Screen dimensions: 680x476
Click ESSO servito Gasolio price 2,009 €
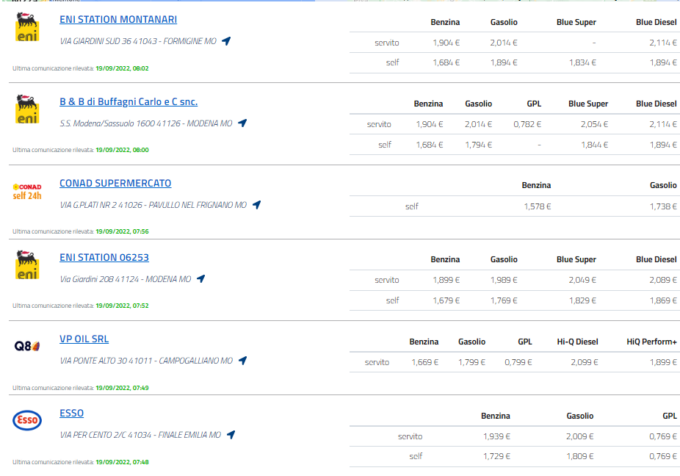coord(580,436)
